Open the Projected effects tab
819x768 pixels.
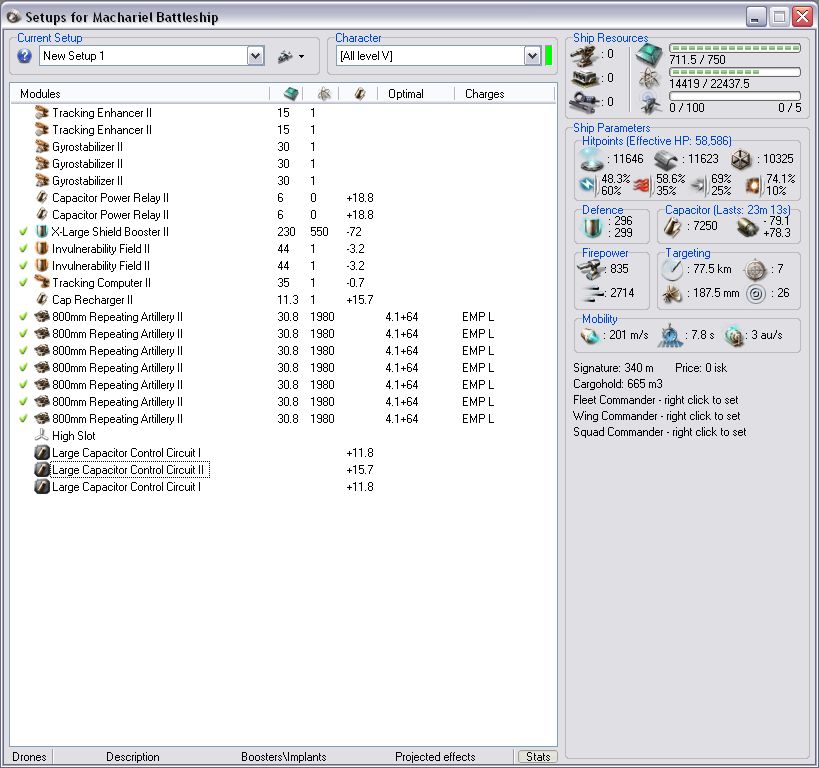click(435, 757)
